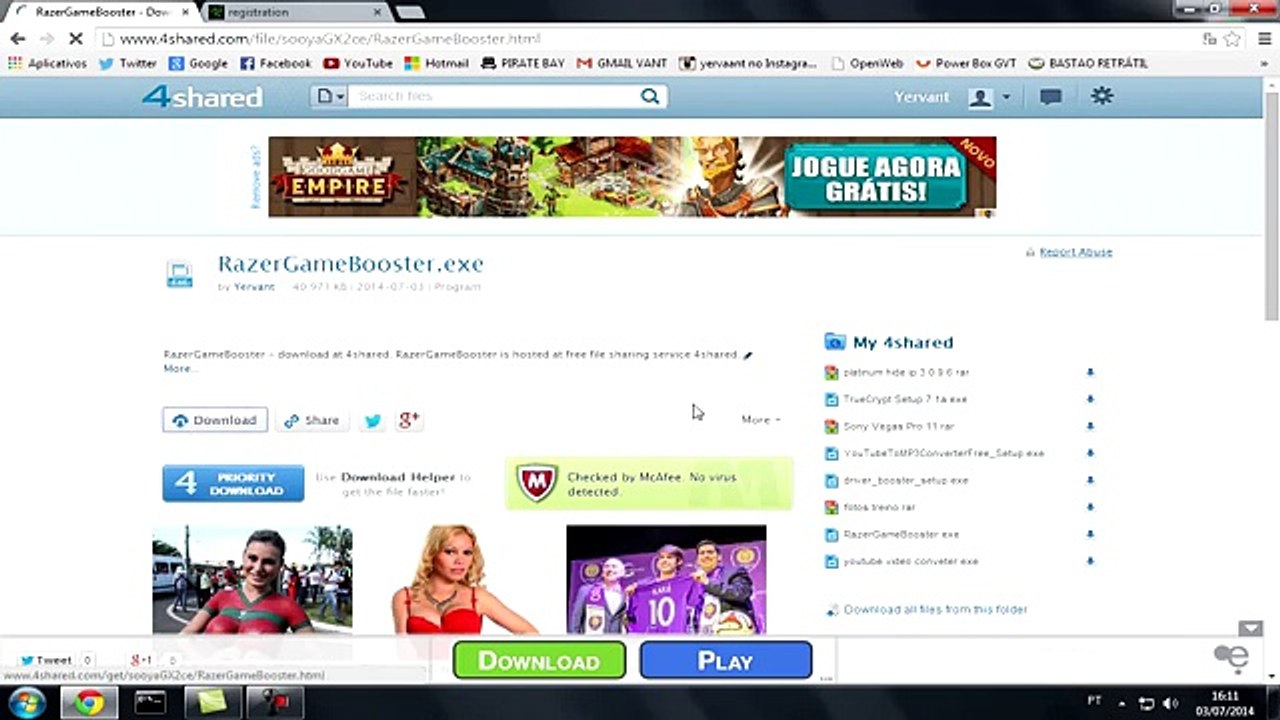
Task: Show hidden system tray icons
Action: [1122, 703]
